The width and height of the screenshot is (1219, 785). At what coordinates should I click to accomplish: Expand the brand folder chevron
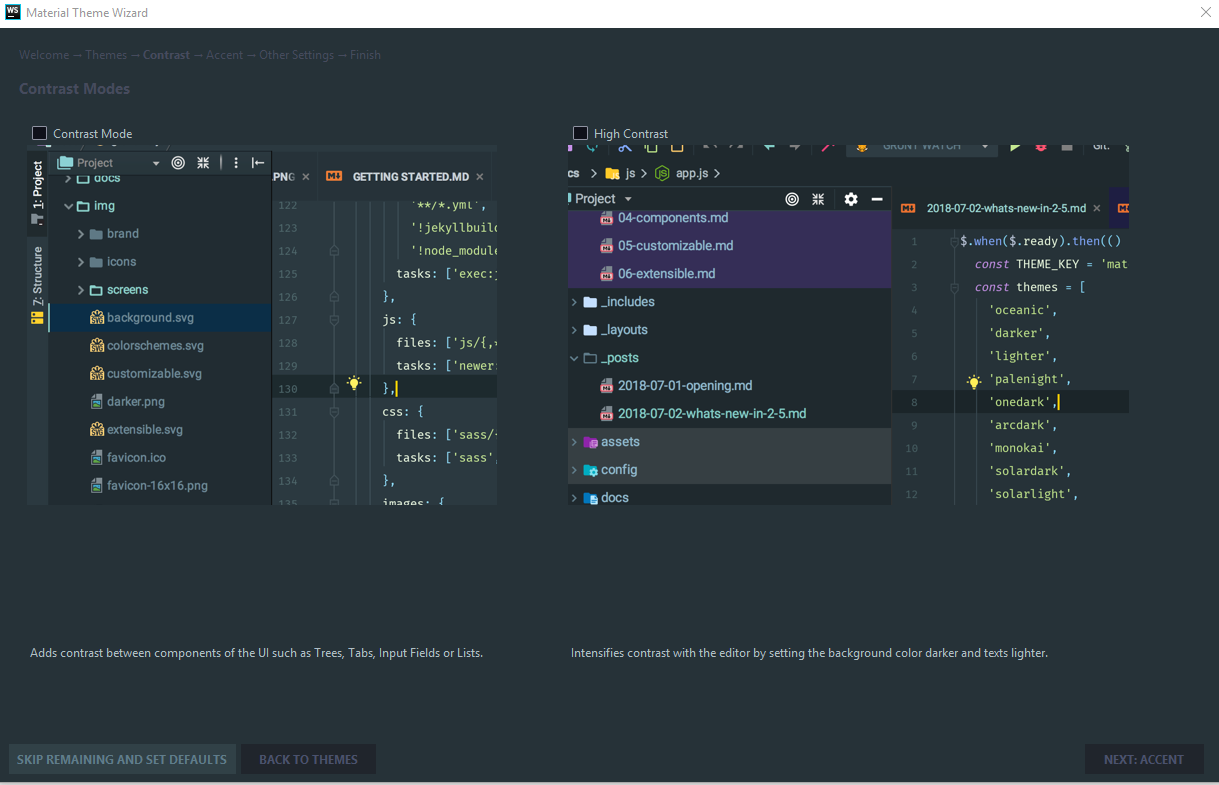click(81, 234)
